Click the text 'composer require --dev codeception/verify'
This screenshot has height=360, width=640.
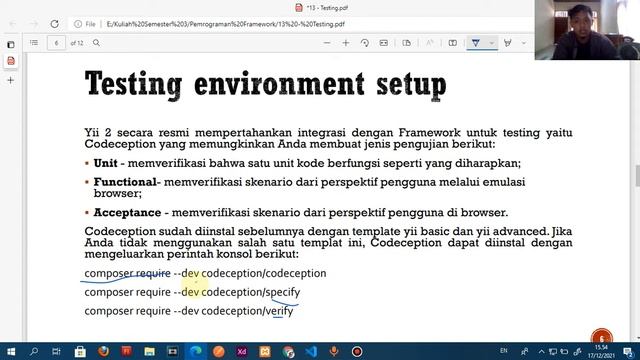tap(189, 311)
